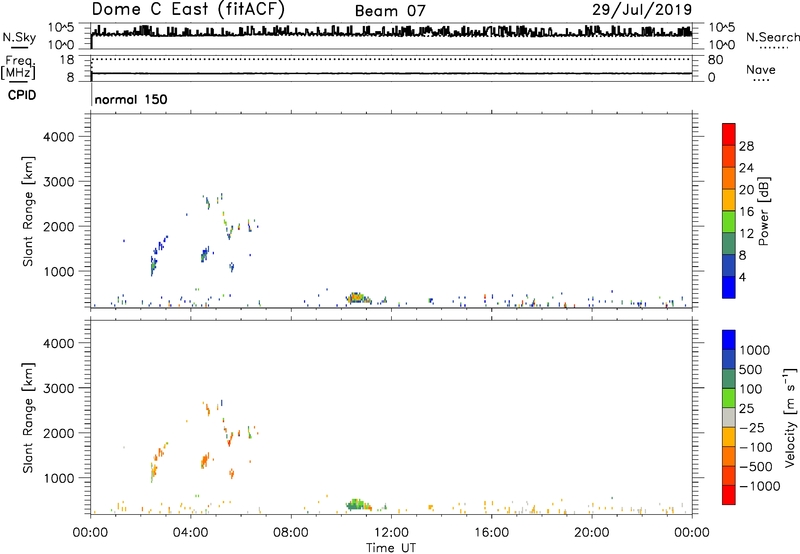Click the date '29/Jul/2019'
800x554 pixels.
[642, 10]
